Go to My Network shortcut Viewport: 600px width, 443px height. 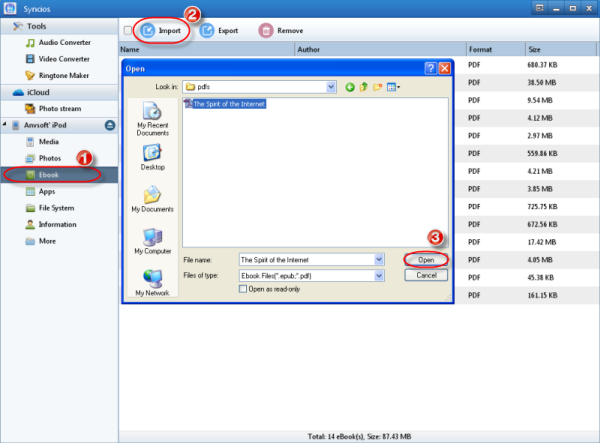(152, 283)
